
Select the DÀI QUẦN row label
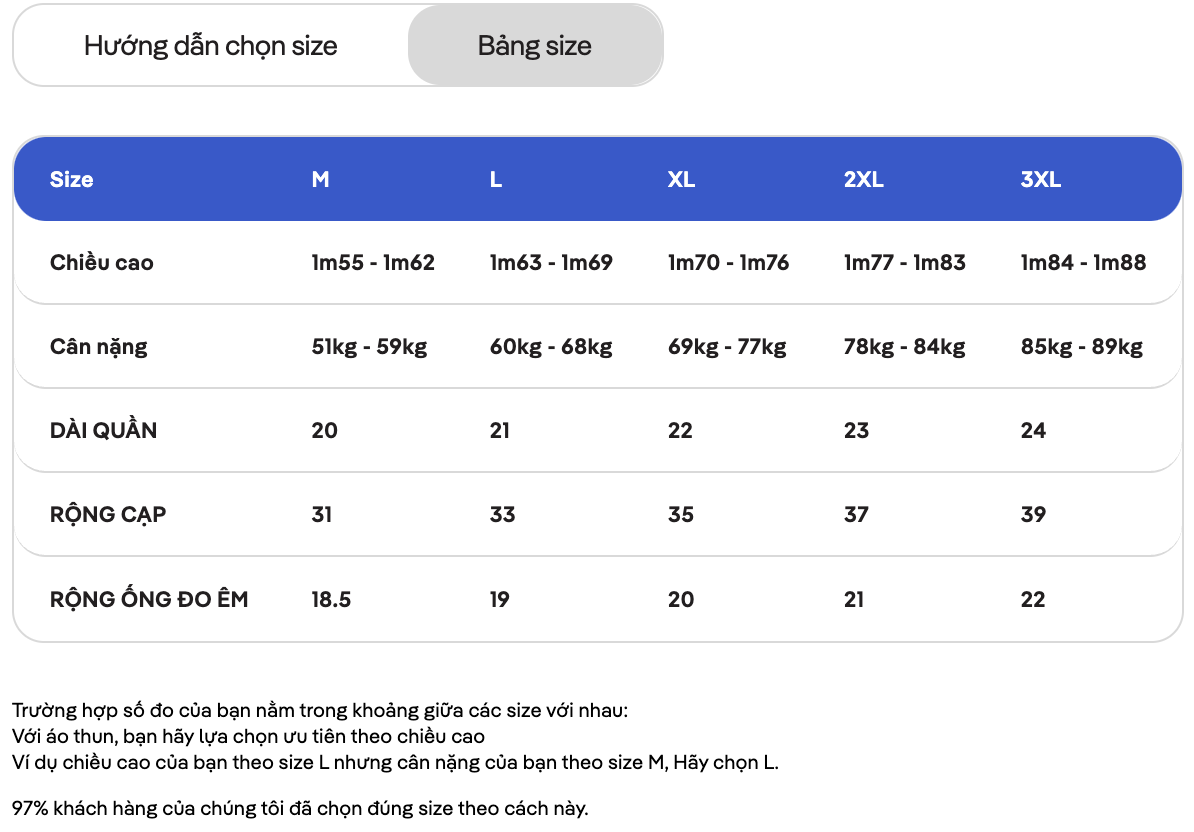click(104, 430)
